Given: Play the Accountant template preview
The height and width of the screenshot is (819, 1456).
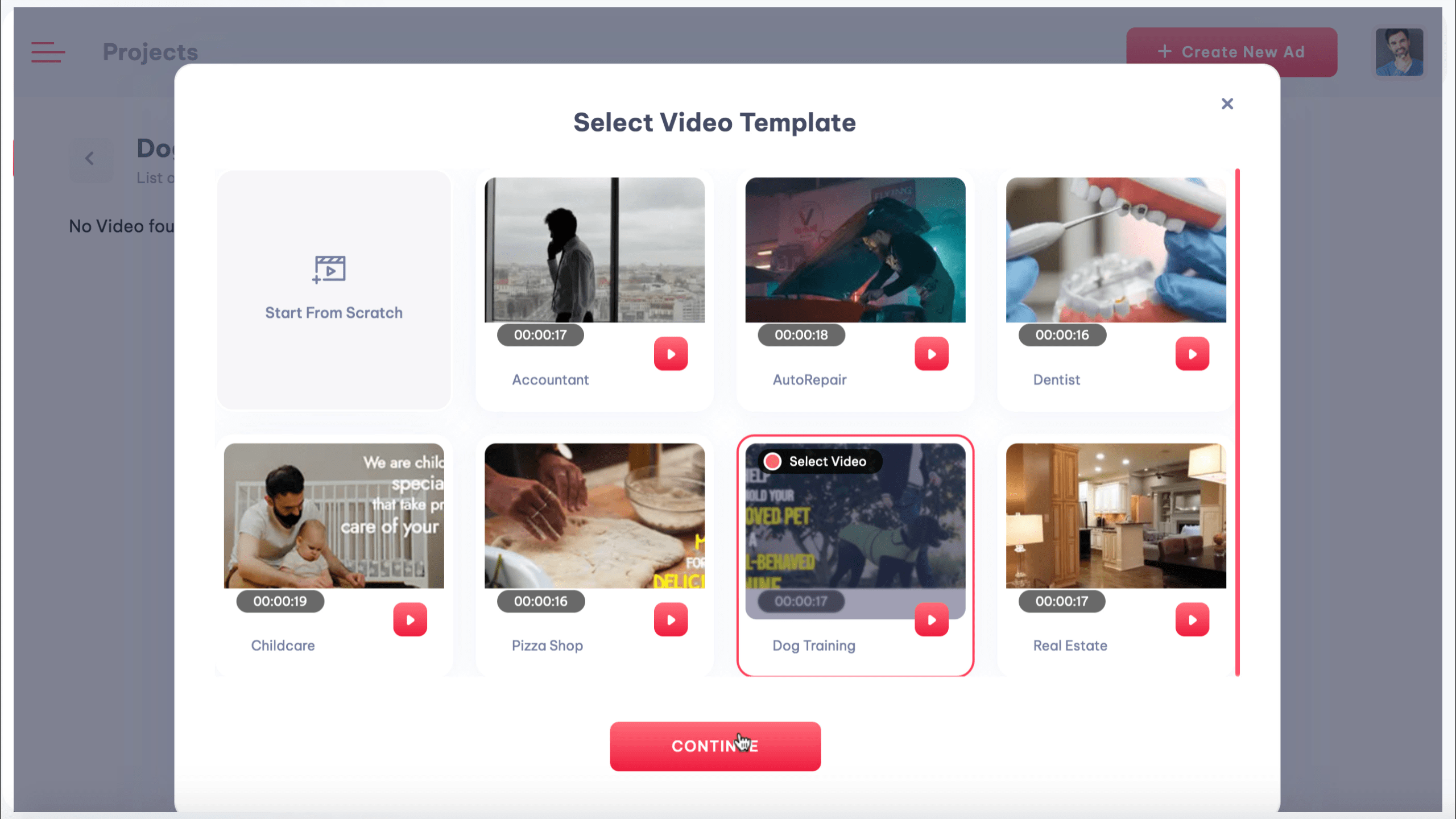Looking at the screenshot, I should (x=671, y=354).
